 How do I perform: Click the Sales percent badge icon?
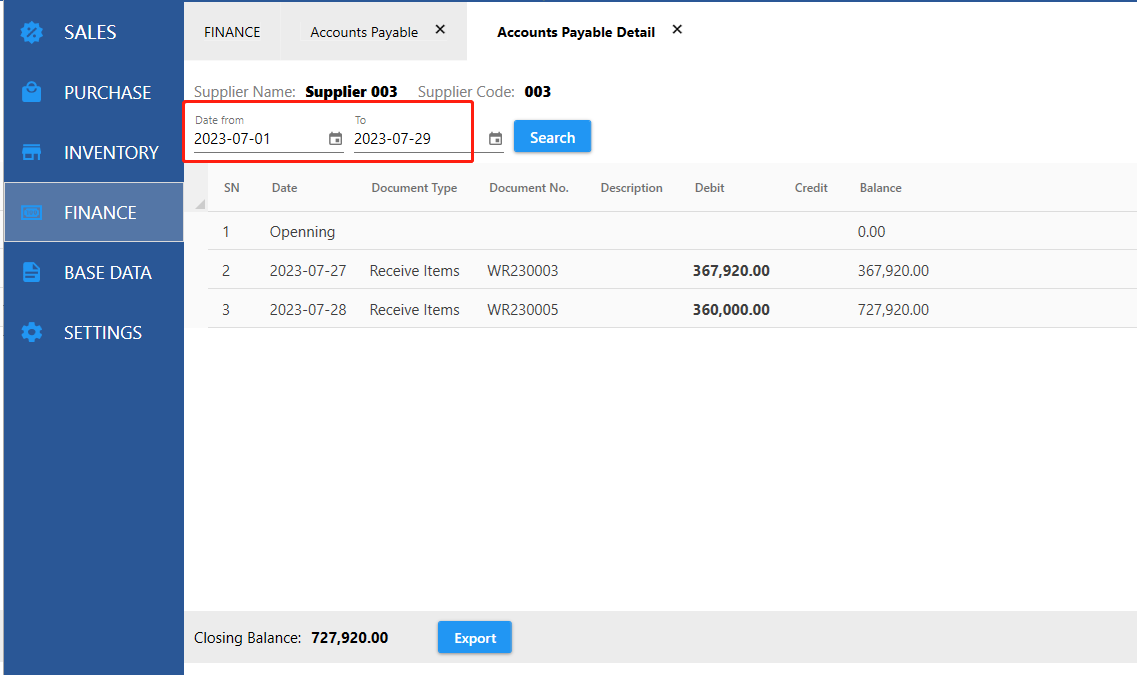(x=32, y=32)
